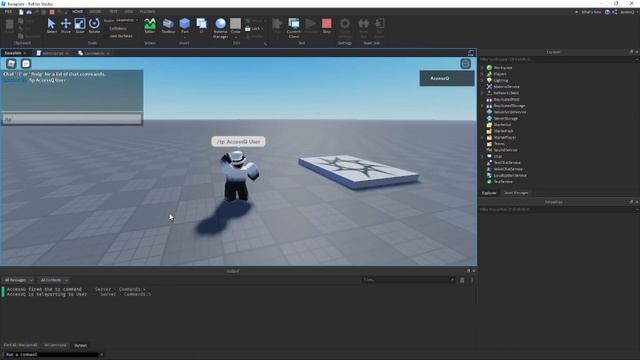Click the new file icon in the quick access bar
Screen dimensions: 640x360
(x=21, y=12)
